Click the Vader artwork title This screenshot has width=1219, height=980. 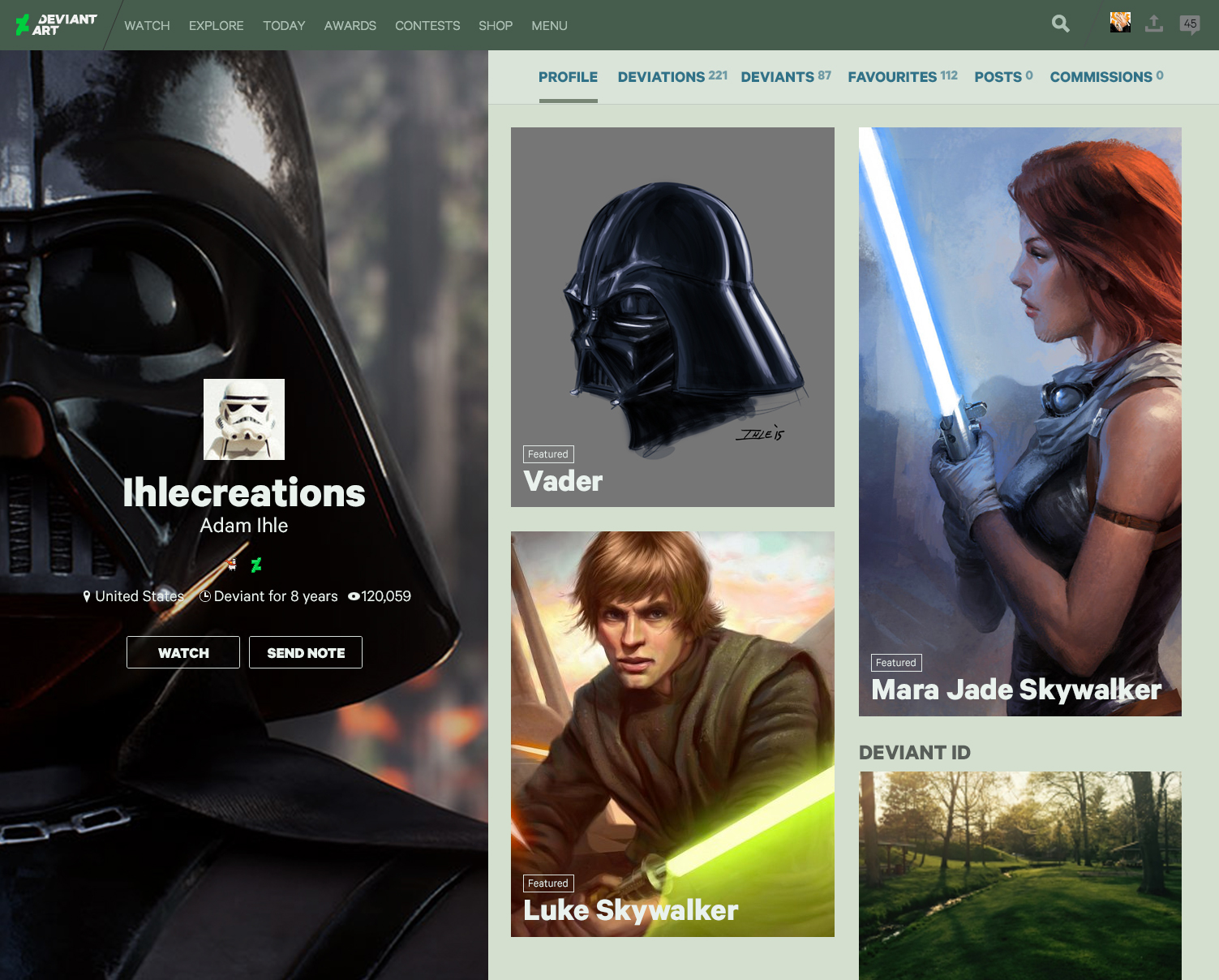[x=563, y=481]
